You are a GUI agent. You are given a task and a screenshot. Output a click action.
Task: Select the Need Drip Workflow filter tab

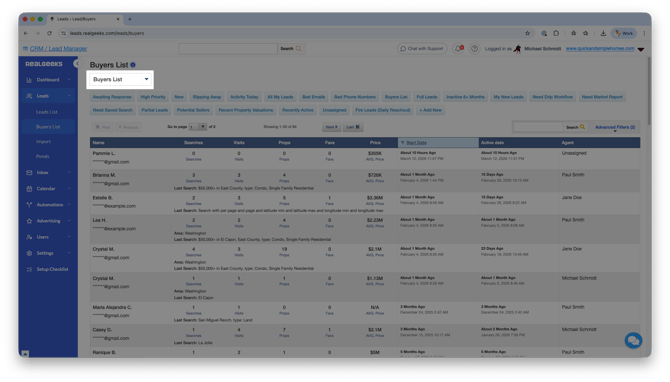(x=552, y=97)
